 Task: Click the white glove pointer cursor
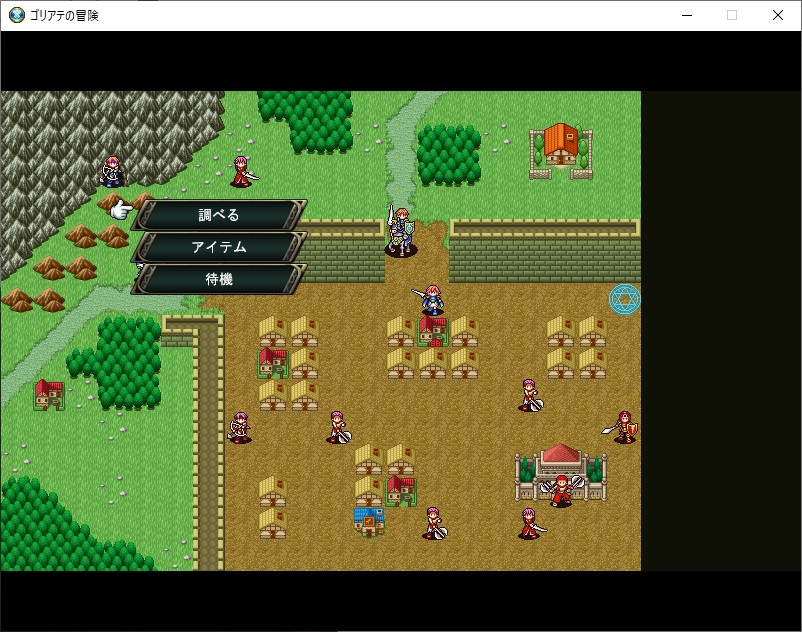click(122, 210)
